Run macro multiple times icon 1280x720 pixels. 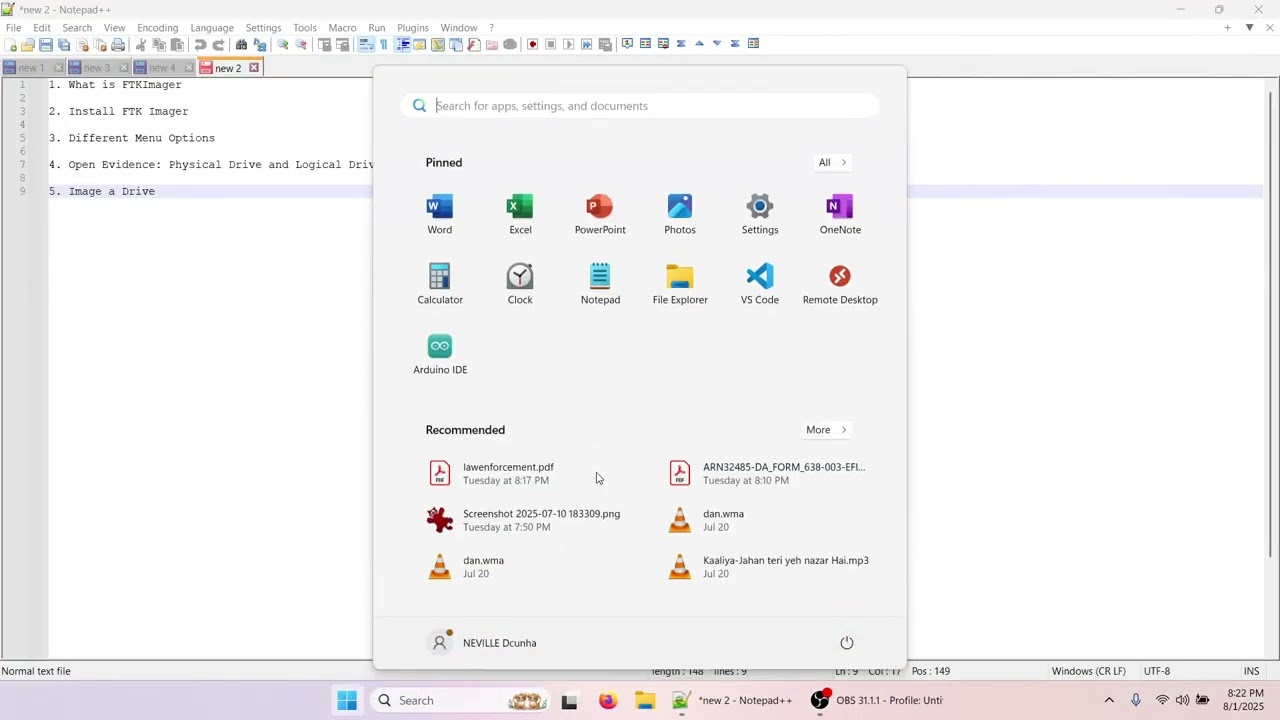(x=587, y=45)
